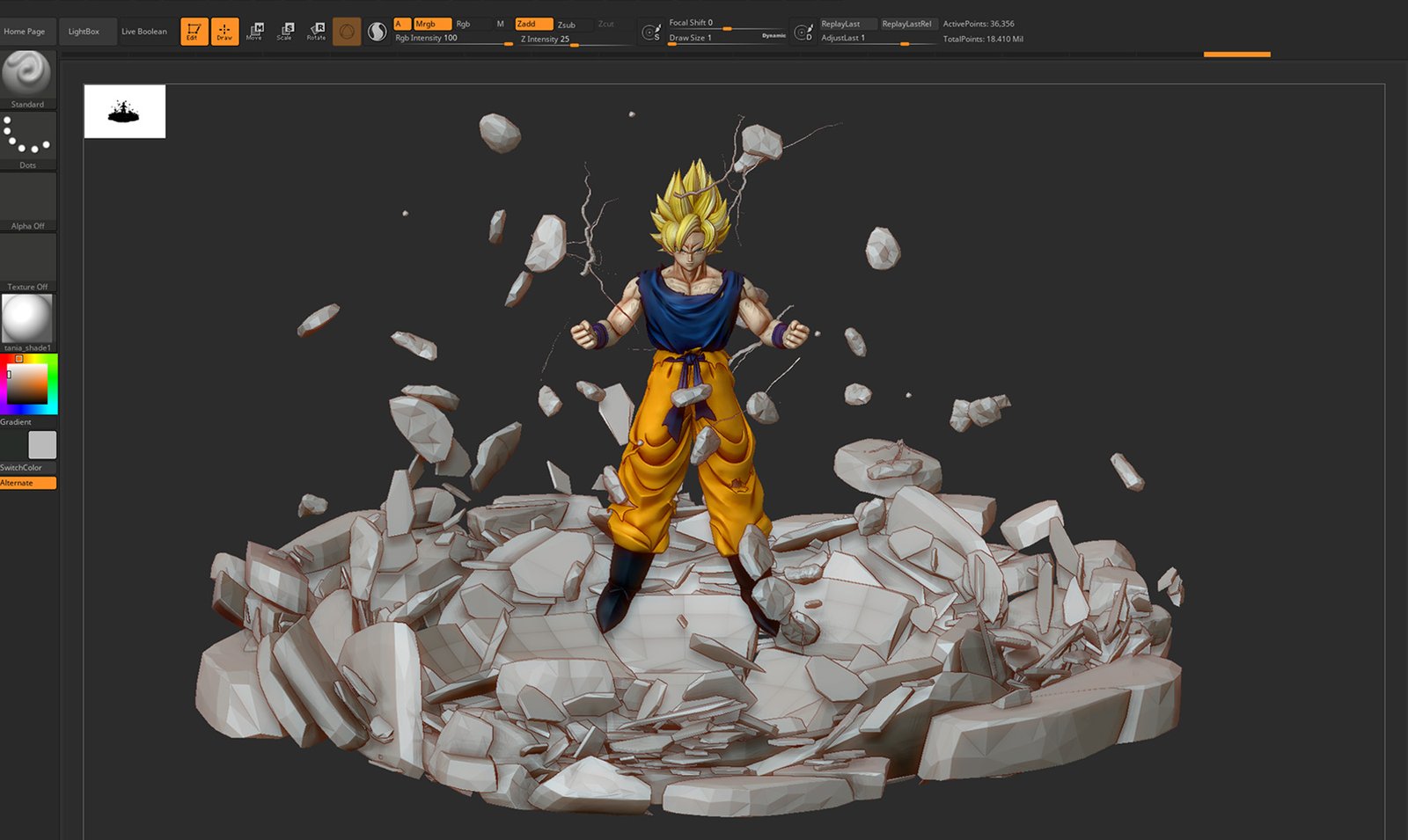This screenshot has height=840, width=1408.
Task: Click the dark main color swatch
Action: [13, 444]
